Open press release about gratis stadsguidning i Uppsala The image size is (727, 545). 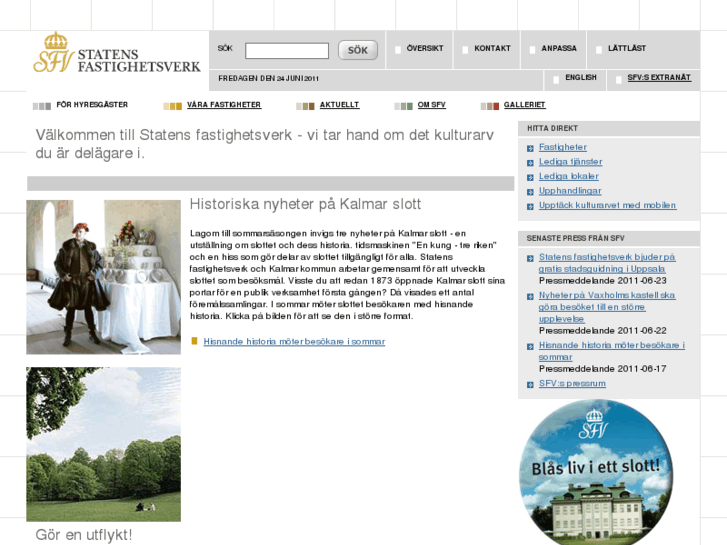[607, 263]
